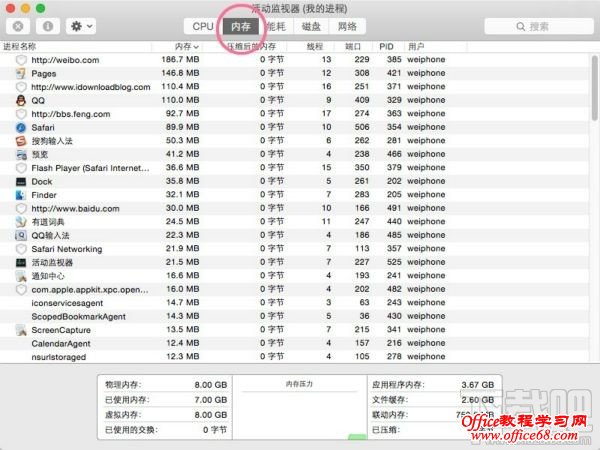Click the 物理内存 8.00 GB value
Viewport: 600px width, 450px height.
210,385
